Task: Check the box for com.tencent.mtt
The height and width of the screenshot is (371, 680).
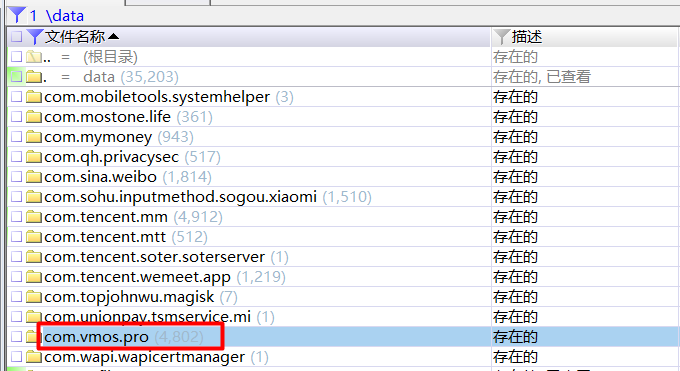Action: coord(16,236)
